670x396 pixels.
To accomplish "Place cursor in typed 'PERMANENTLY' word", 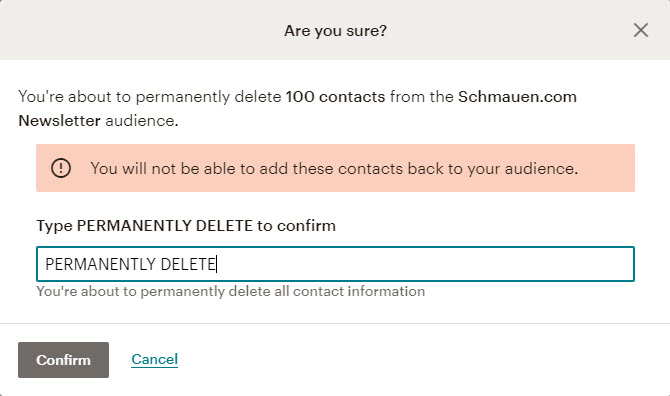I will point(100,264).
